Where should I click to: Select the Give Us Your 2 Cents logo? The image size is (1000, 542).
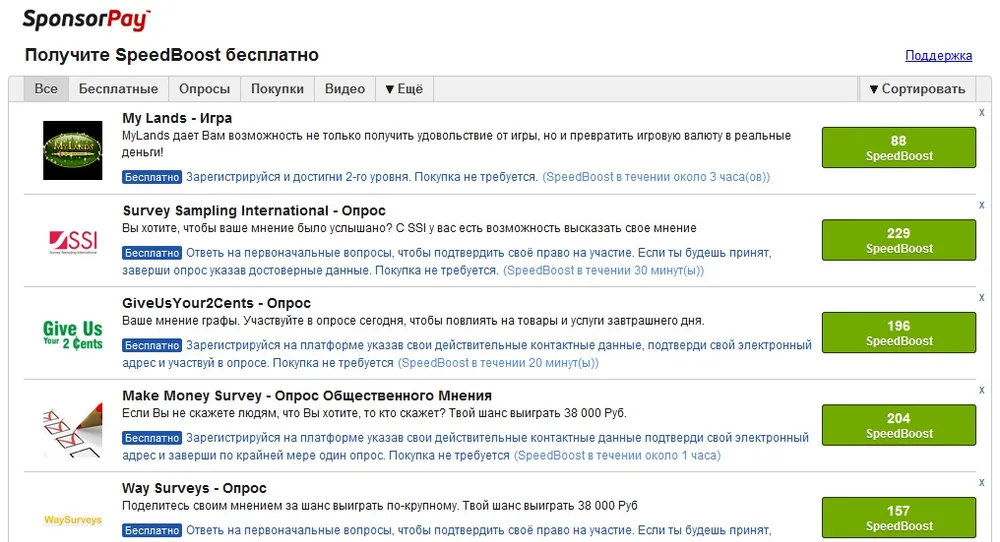(73, 334)
